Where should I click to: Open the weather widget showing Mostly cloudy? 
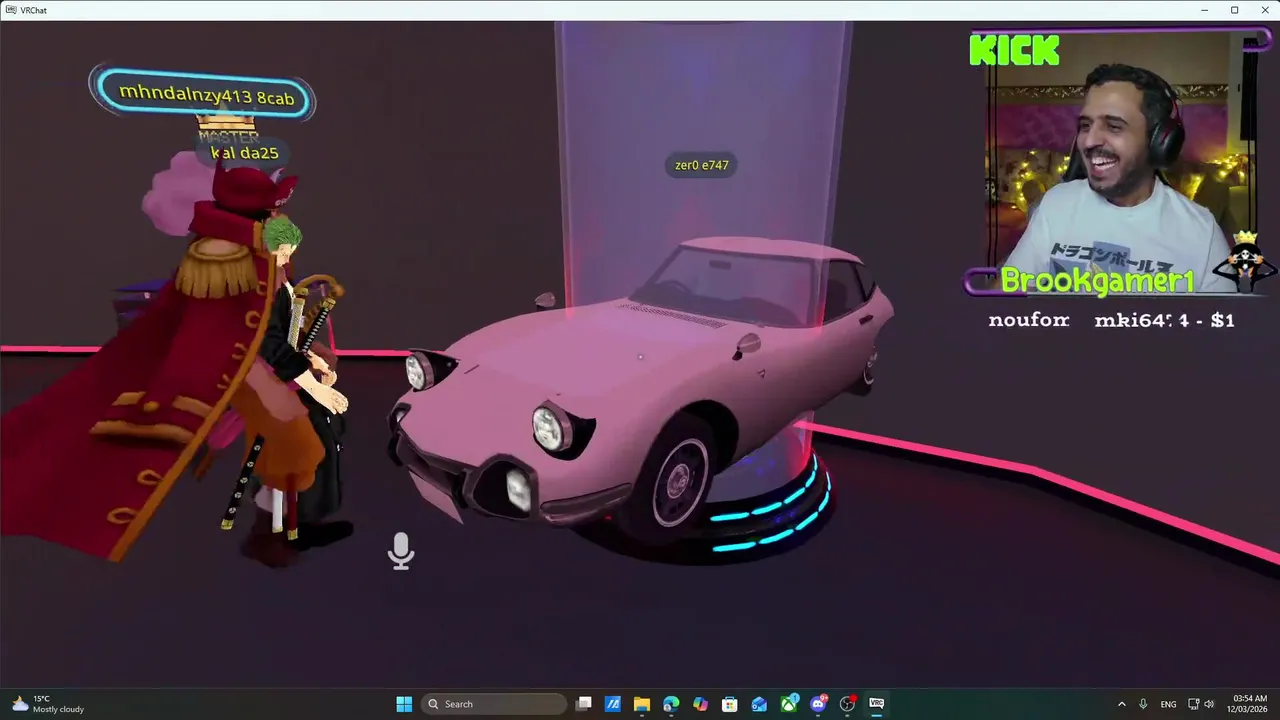coord(48,704)
